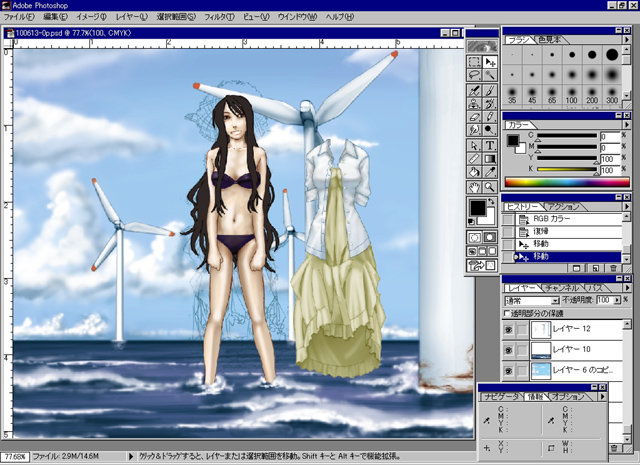This screenshot has height=465, width=640.
Task: Reset to default colors icon in toolbox
Action: [x=472, y=222]
